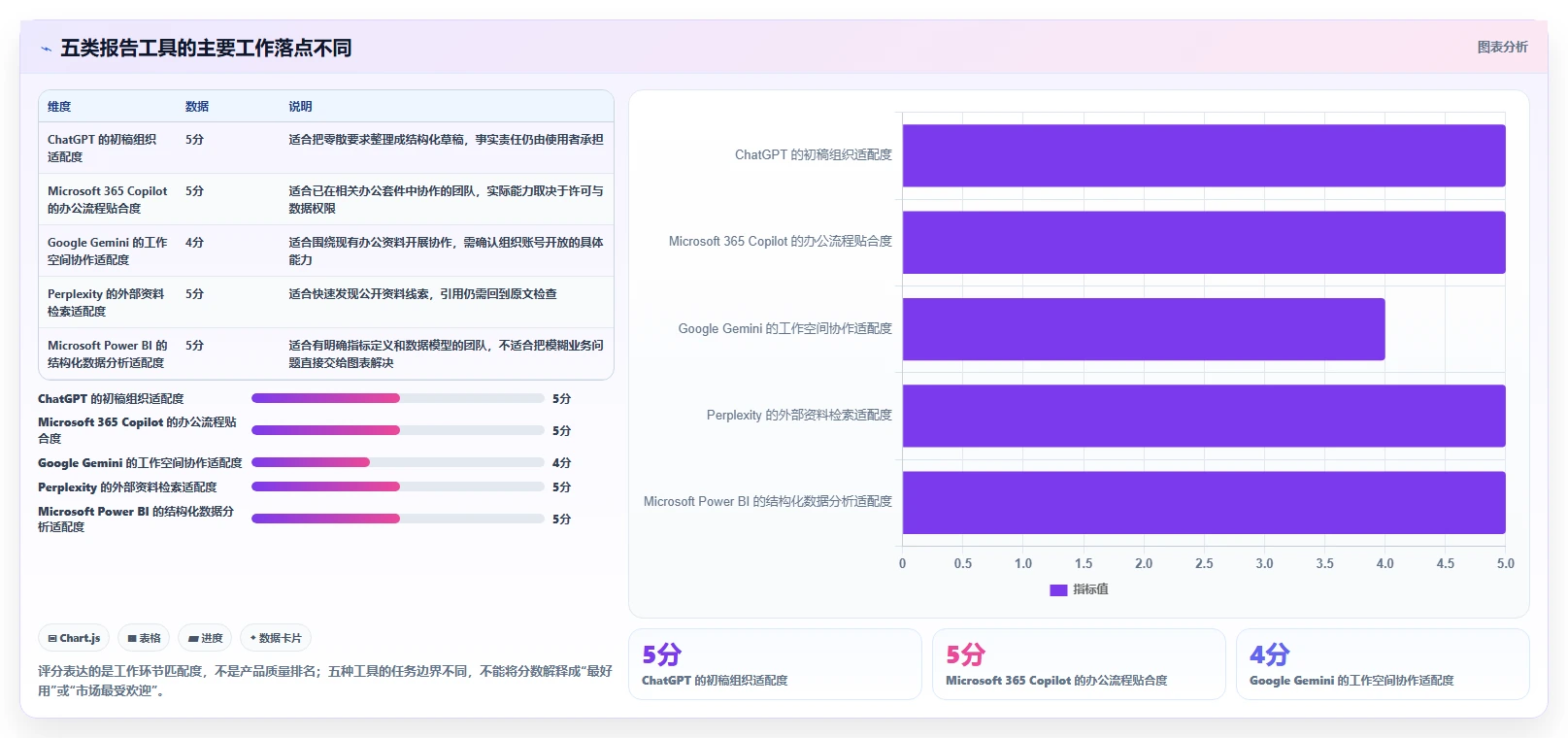Click chart y-axis label 'Microsoft Power BI 的结构化数据分析适配度'

tap(767, 501)
